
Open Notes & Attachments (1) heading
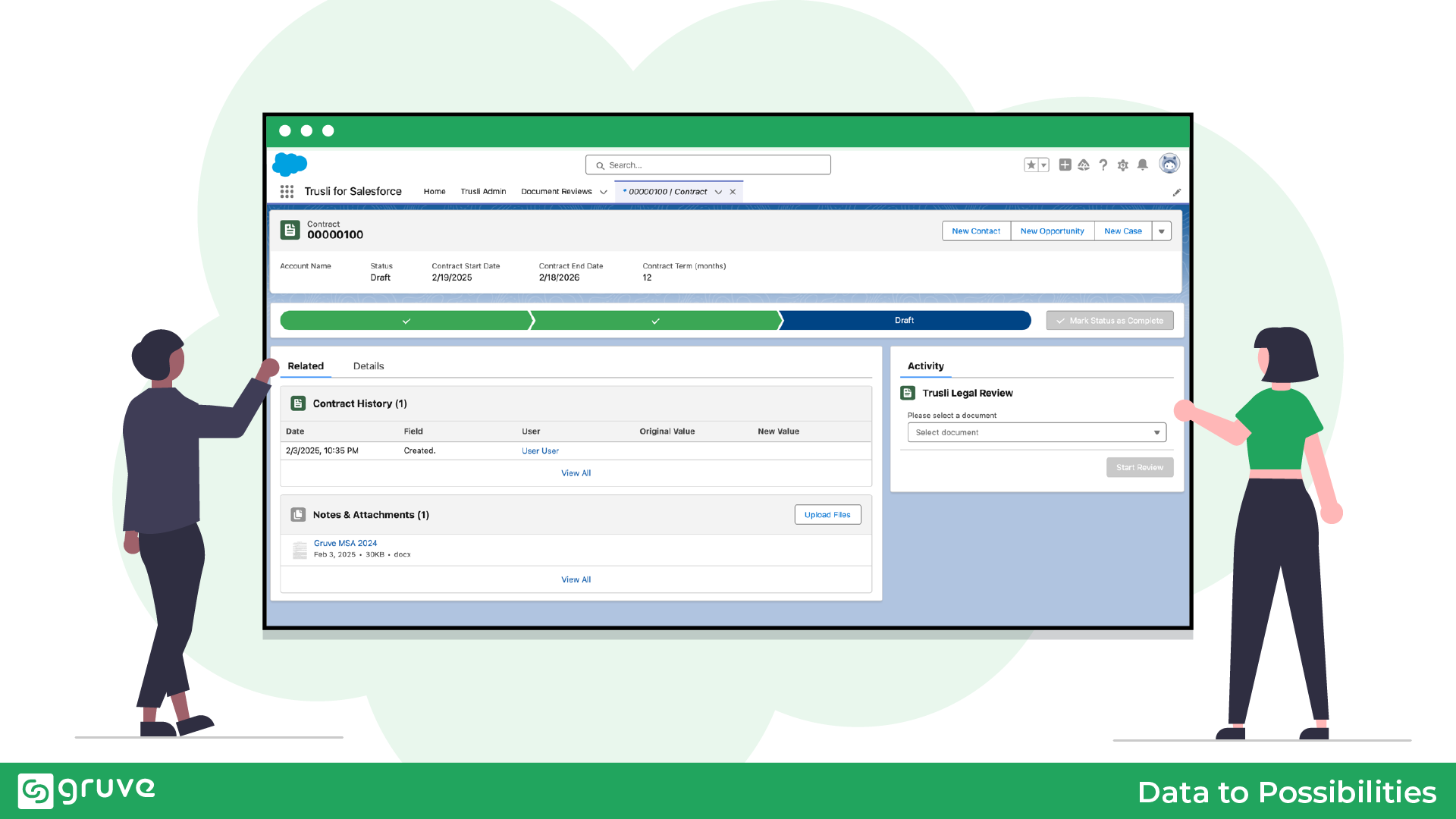pyautogui.click(x=371, y=515)
